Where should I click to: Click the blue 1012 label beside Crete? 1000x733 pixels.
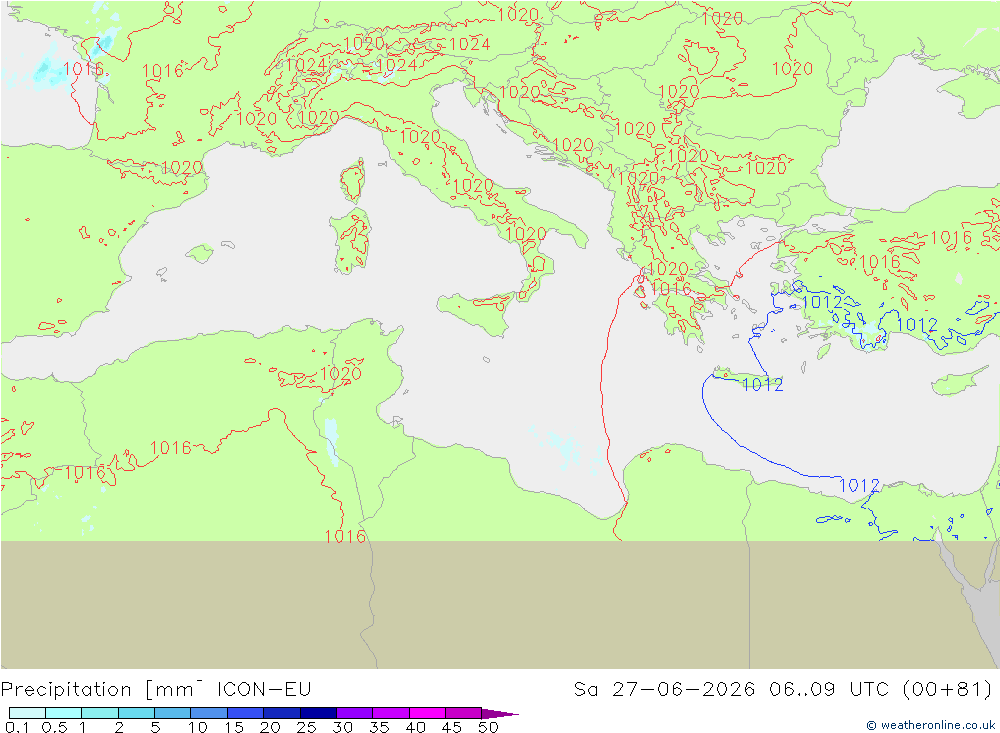pos(763,384)
